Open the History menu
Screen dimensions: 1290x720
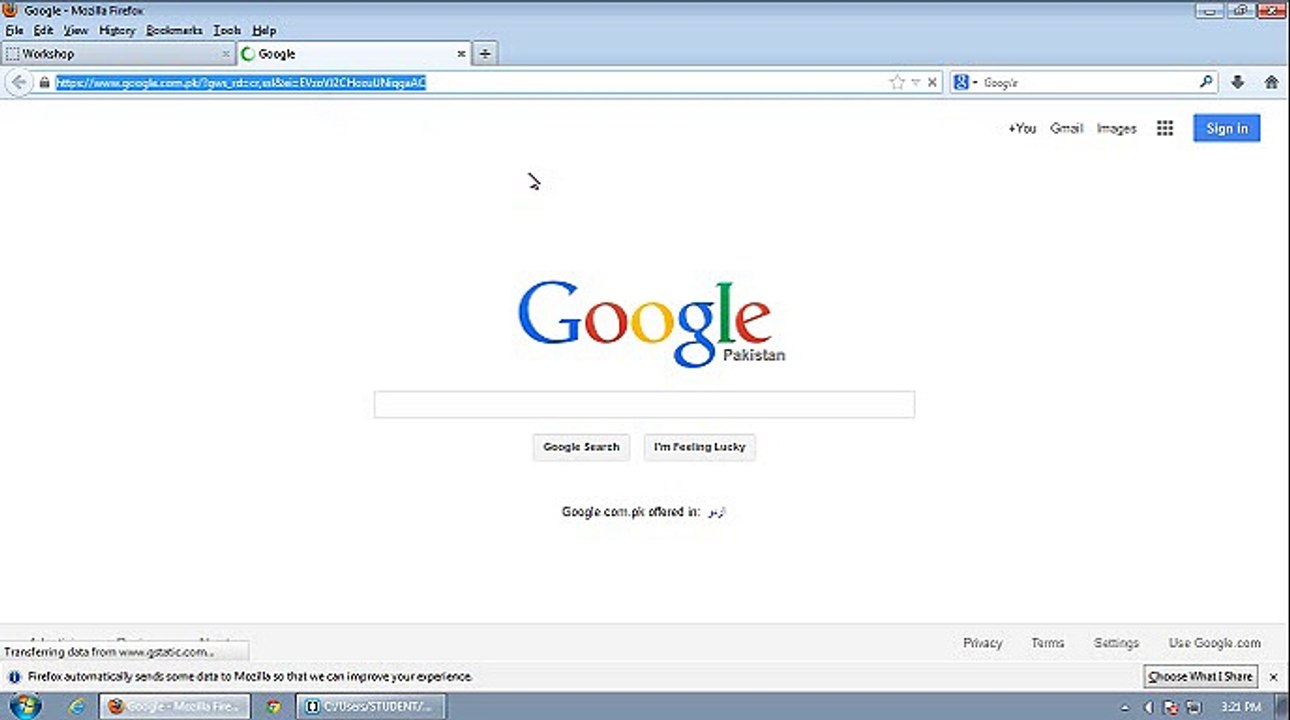click(x=117, y=31)
